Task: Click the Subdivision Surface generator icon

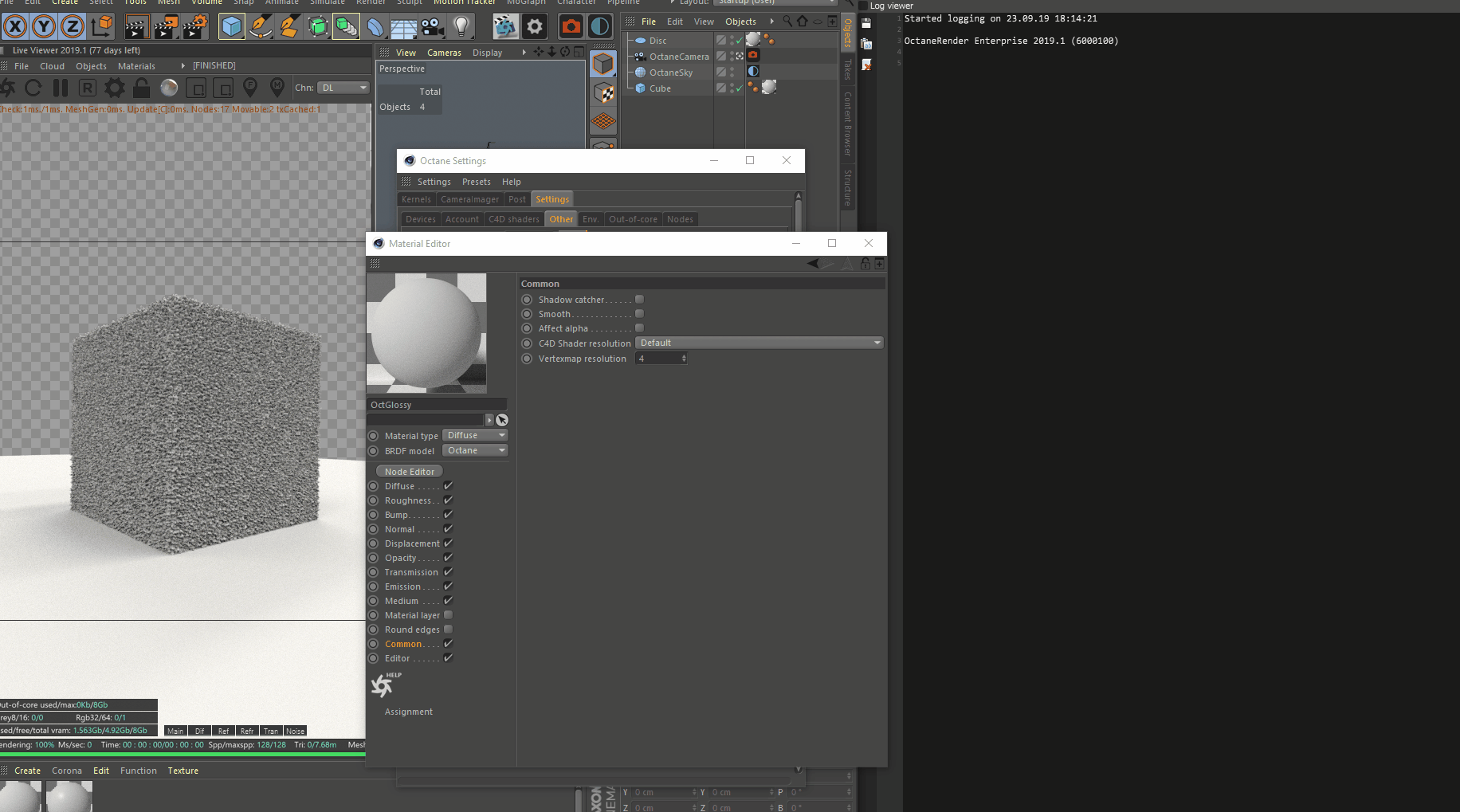Action: (317, 26)
